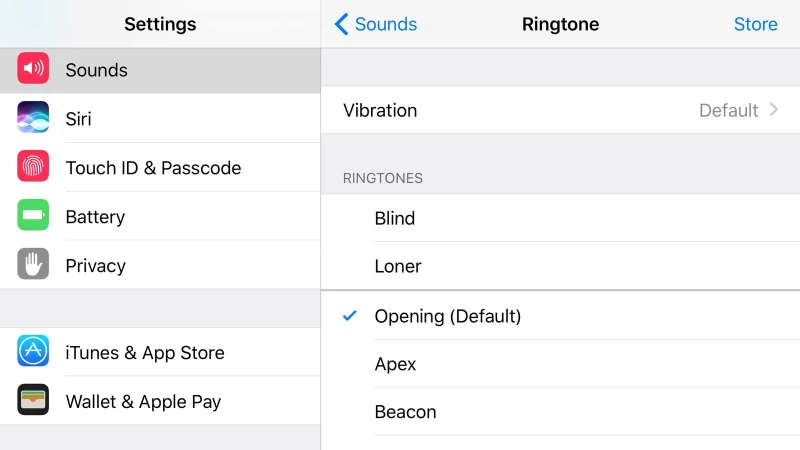This screenshot has height=450, width=800.
Task: Tap the Opening (Default) checkmark
Action: click(x=349, y=316)
